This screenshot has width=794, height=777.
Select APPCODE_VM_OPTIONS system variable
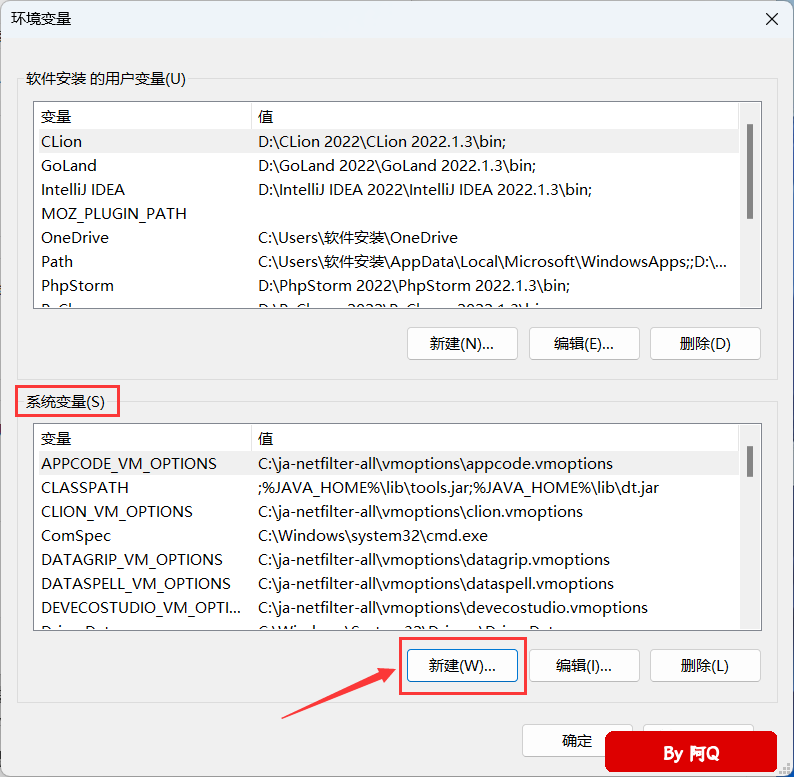pos(388,463)
